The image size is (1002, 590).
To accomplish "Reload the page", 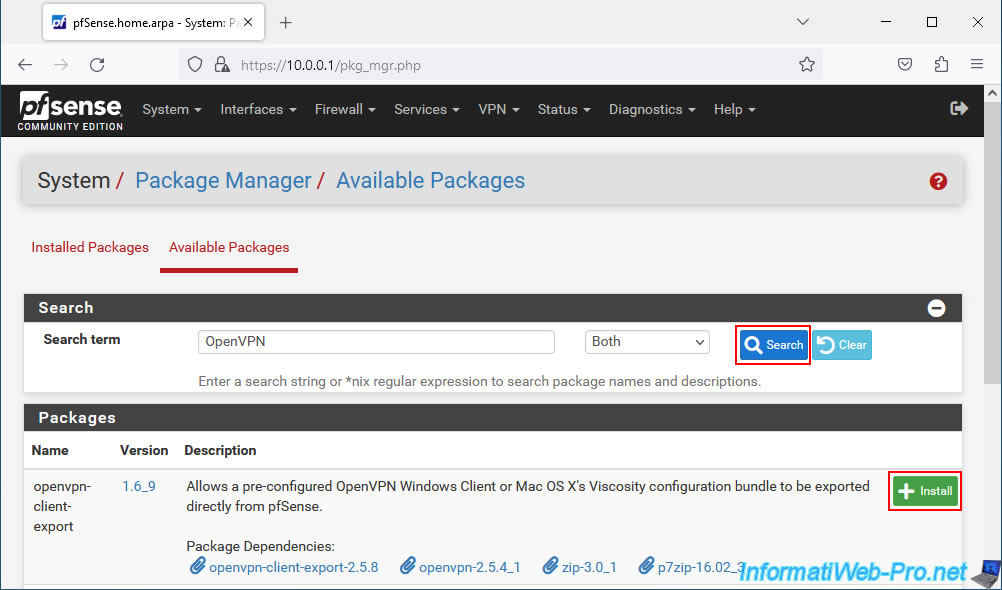I will 97,65.
